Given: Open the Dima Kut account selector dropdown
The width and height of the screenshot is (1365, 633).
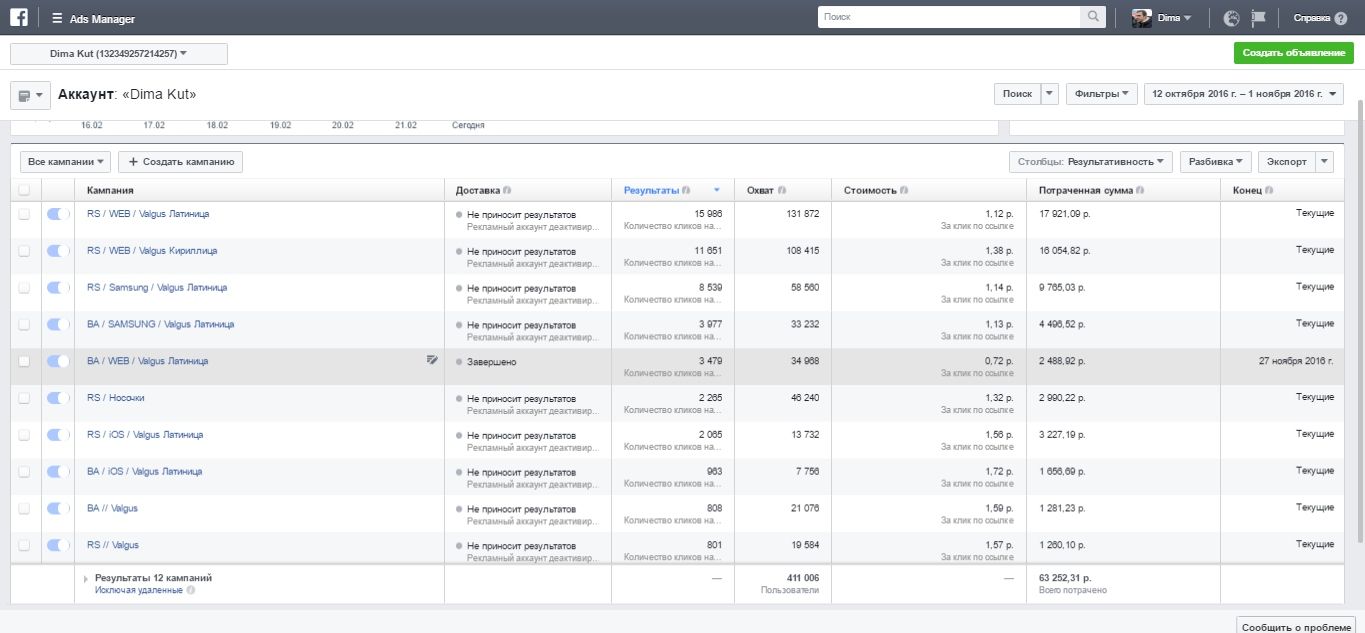Looking at the screenshot, I should point(119,54).
